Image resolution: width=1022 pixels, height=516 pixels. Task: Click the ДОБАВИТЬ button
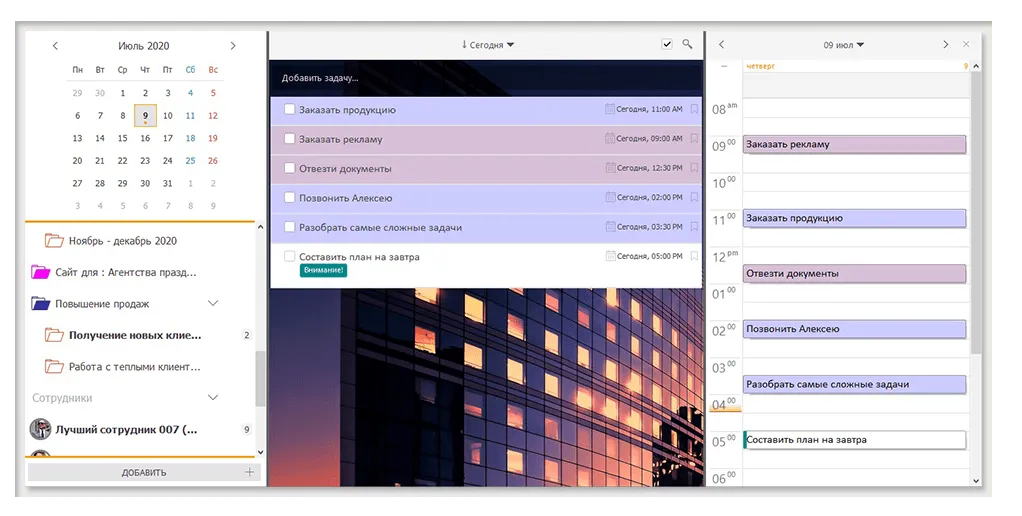click(144, 472)
